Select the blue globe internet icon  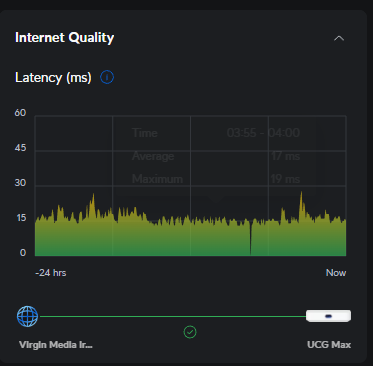tap(27, 316)
